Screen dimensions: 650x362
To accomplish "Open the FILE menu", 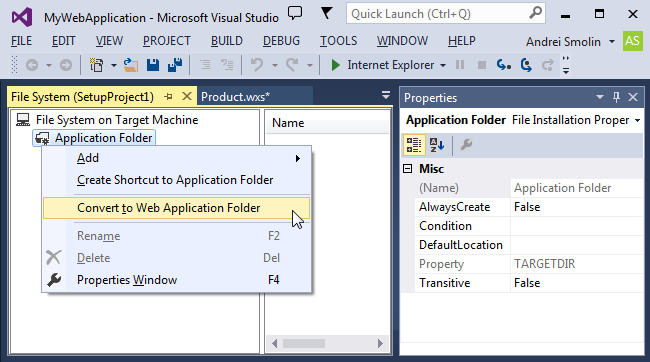I will click(22, 41).
